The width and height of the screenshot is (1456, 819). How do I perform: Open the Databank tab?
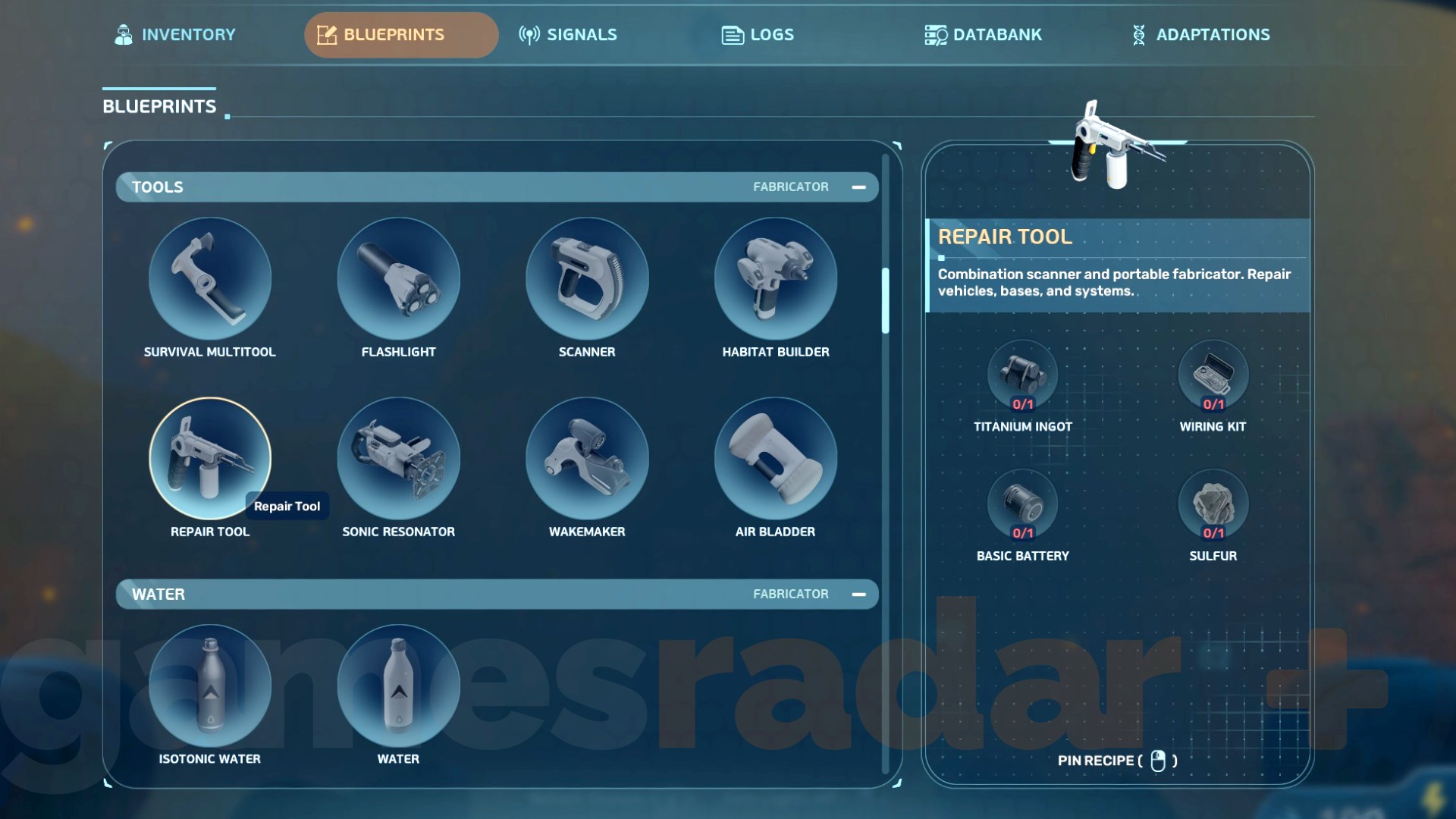point(983,35)
